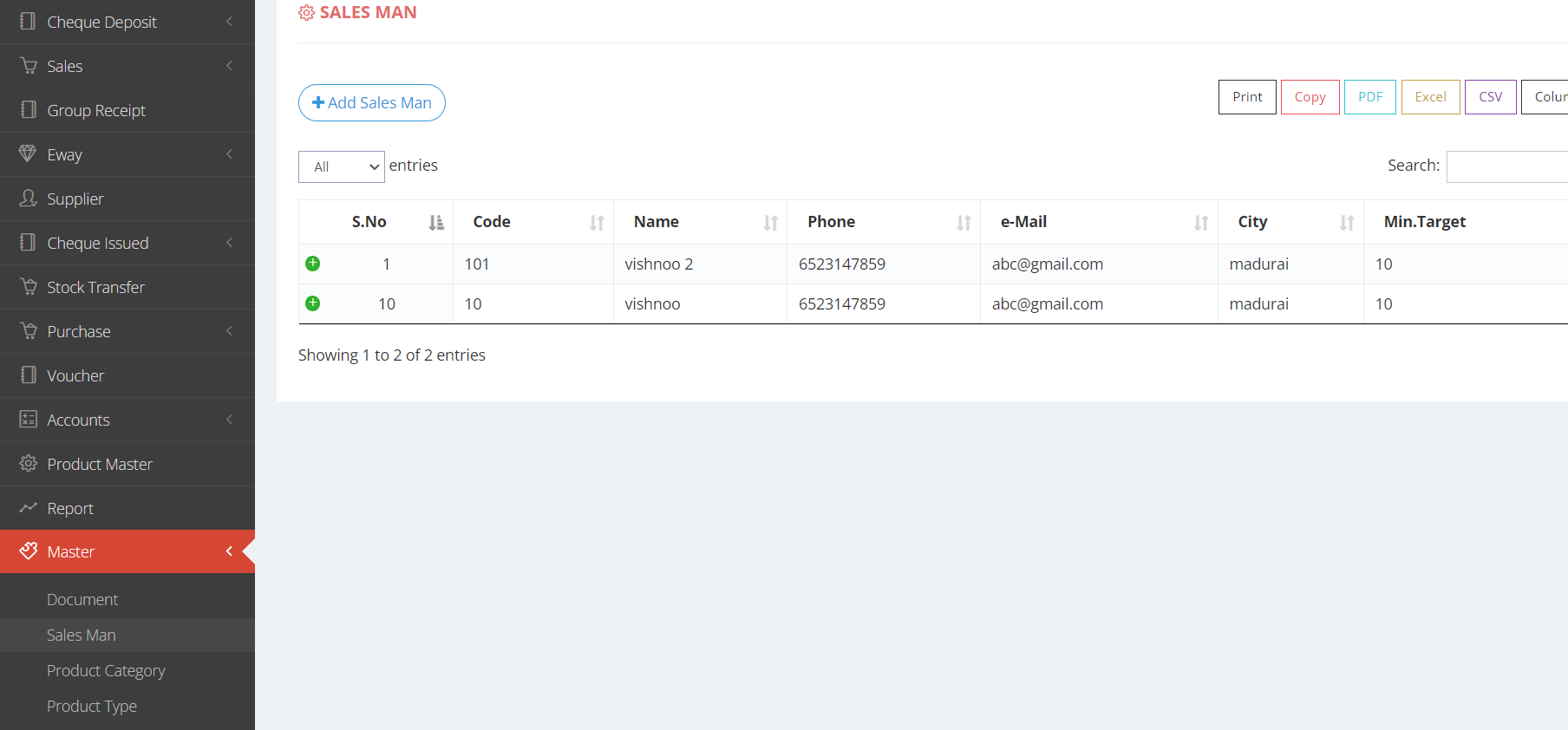Viewport: 1568px width, 730px height.
Task: Open Product Category submenu item
Action: 106,671
